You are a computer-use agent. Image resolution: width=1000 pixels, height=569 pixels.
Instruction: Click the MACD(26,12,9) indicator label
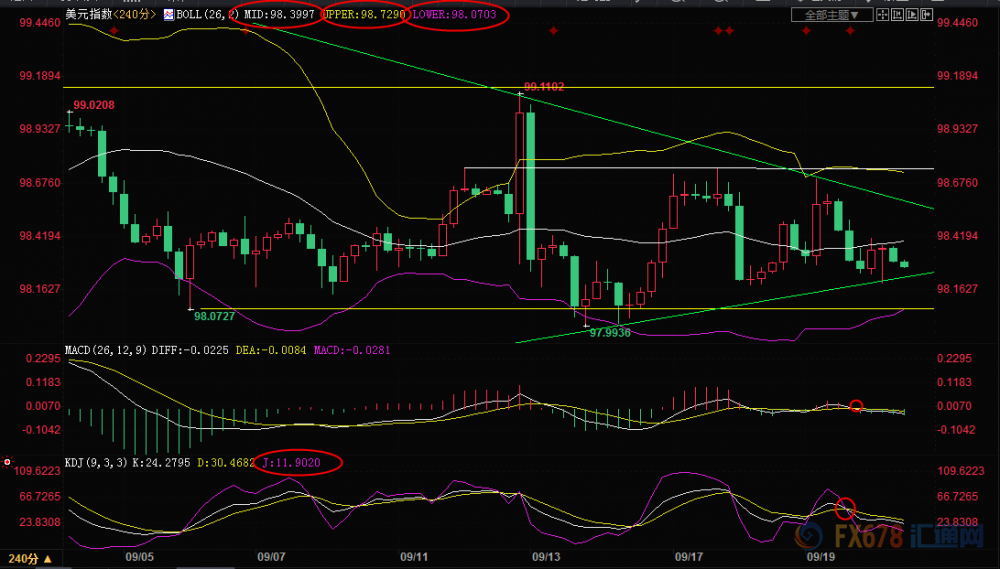(x=107, y=350)
